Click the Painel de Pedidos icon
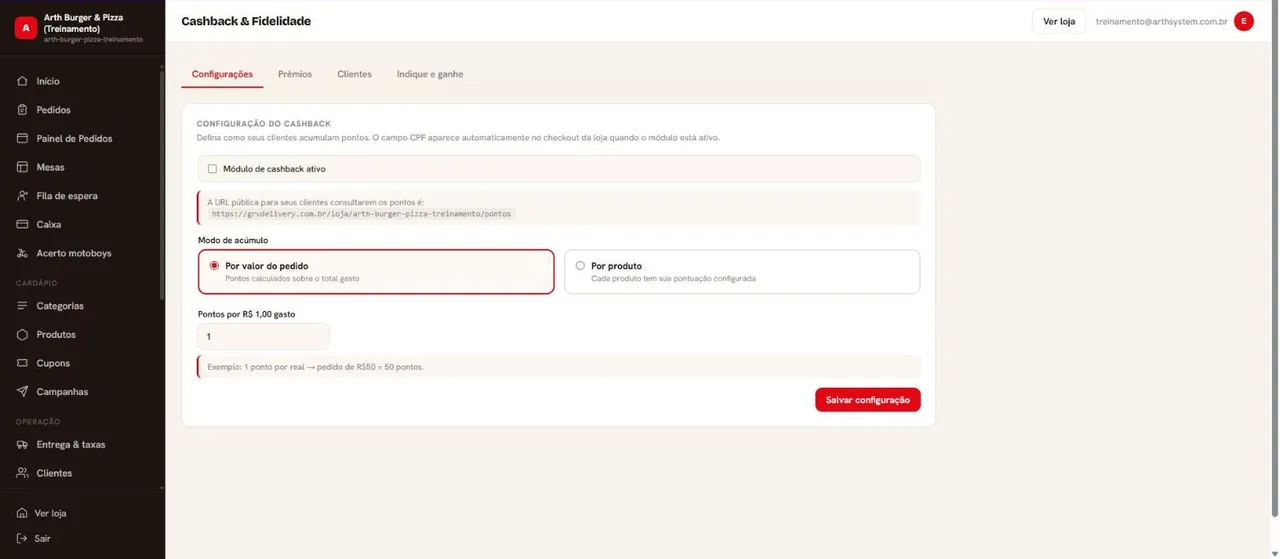 coord(22,139)
